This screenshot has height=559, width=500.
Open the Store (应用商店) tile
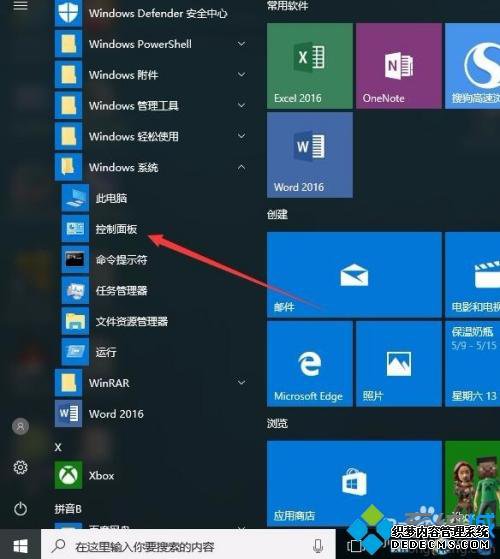(354, 483)
